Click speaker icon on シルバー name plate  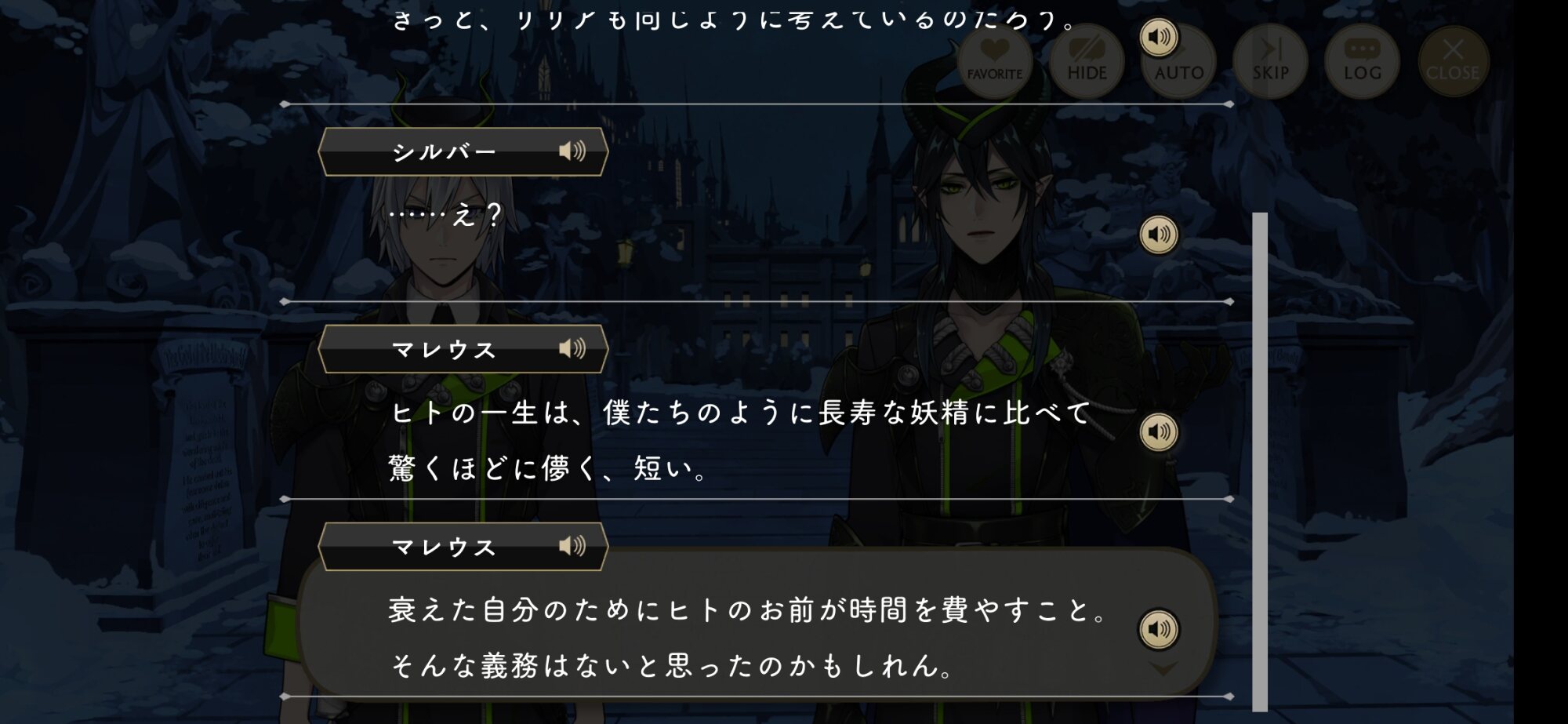[x=572, y=151]
